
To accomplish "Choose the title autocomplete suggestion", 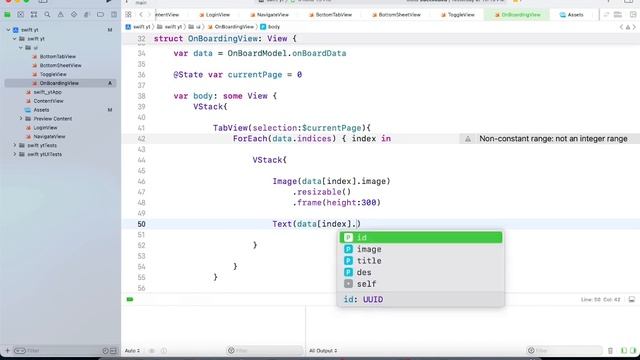I will (x=421, y=260).
